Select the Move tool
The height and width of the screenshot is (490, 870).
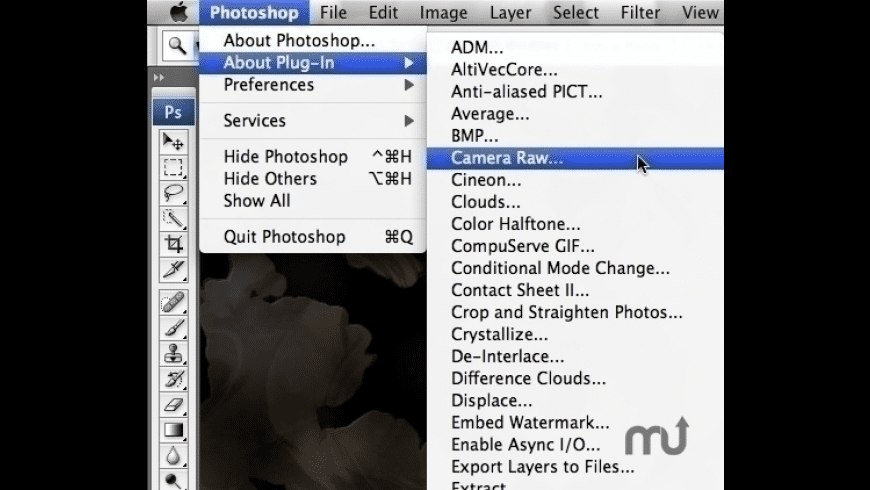(x=173, y=142)
